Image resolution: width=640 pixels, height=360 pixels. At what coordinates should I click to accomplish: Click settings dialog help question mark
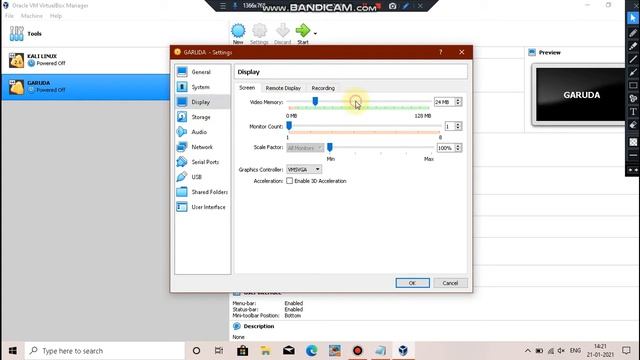click(440, 52)
